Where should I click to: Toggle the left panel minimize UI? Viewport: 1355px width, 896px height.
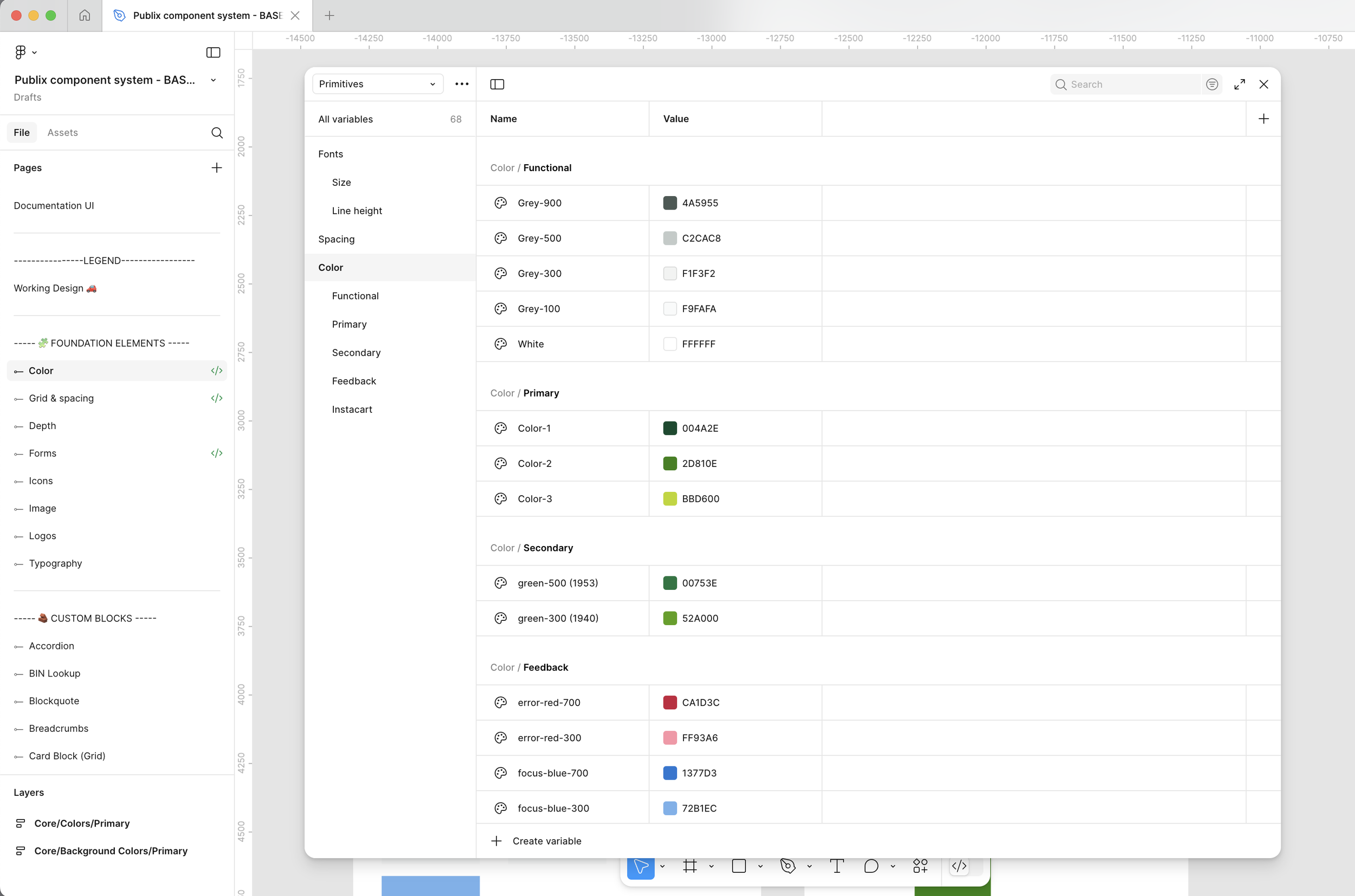212,53
